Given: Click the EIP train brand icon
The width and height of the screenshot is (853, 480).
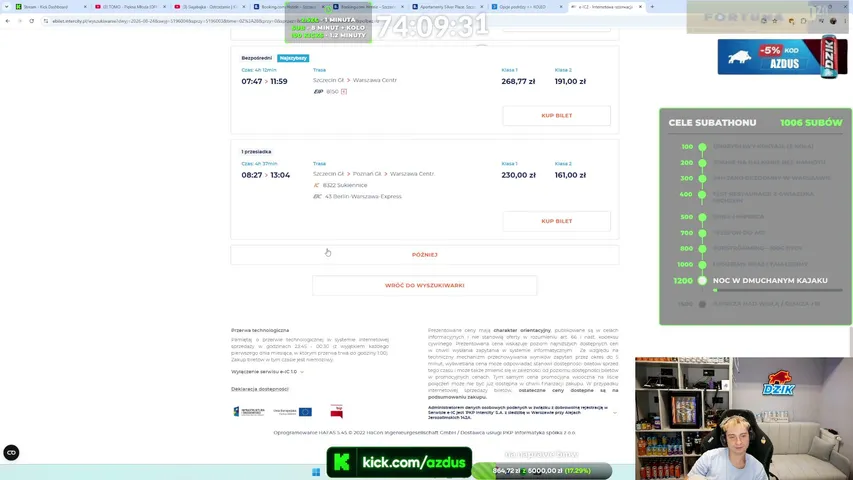Looking at the screenshot, I should coord(318,91).
